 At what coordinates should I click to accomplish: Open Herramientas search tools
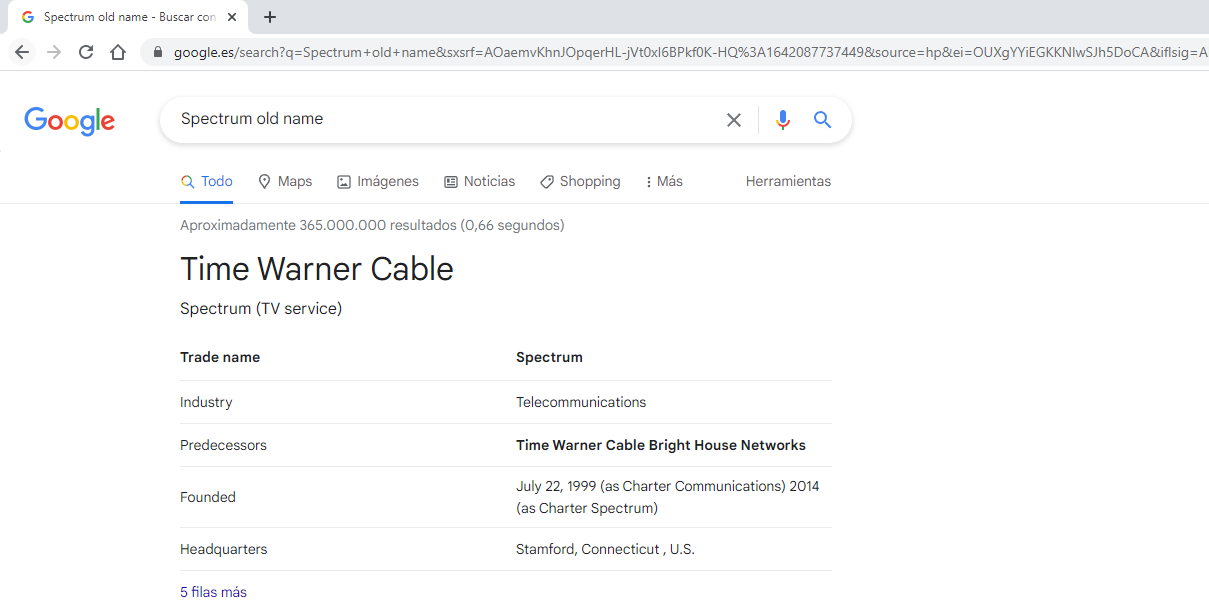click(788, 182)
